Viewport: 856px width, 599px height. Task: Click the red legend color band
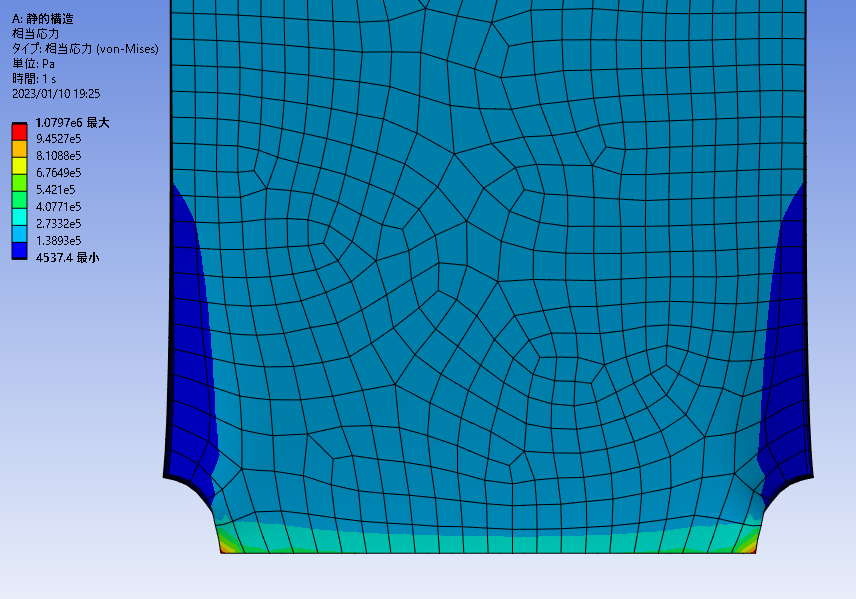click(19, 132)
